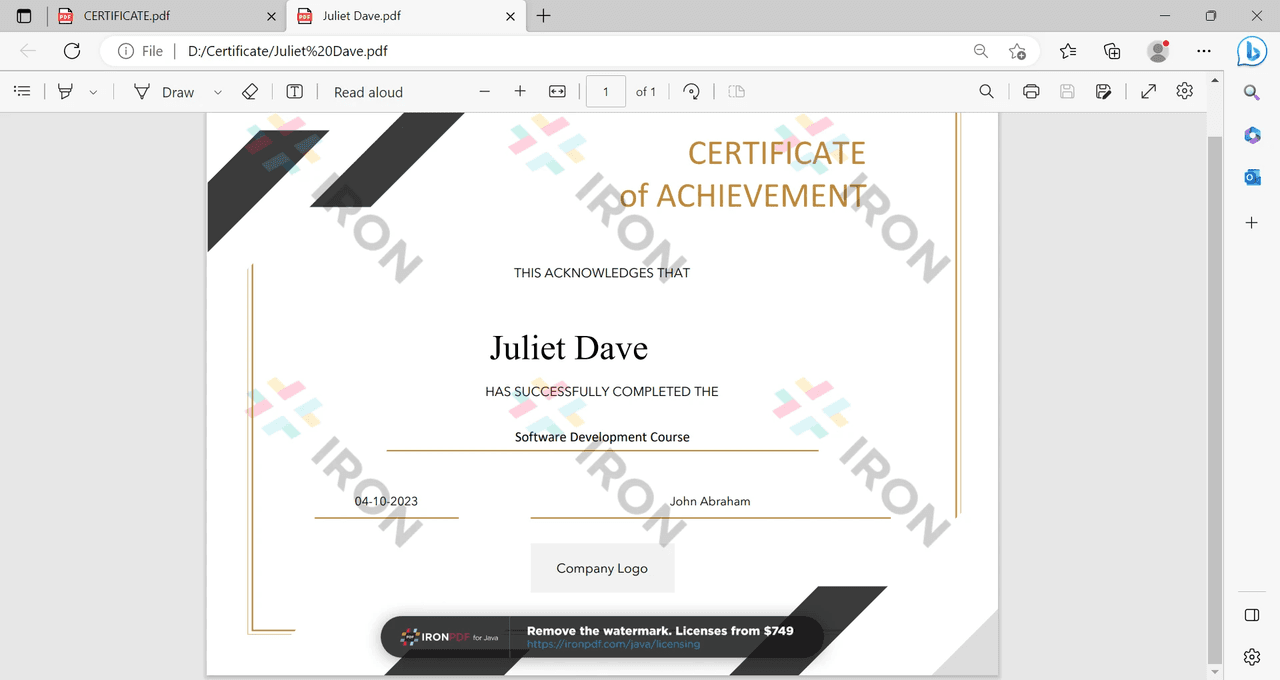Go back to previous page
The height and width of the screenshot is (680, 1280).
pos(28,51)
